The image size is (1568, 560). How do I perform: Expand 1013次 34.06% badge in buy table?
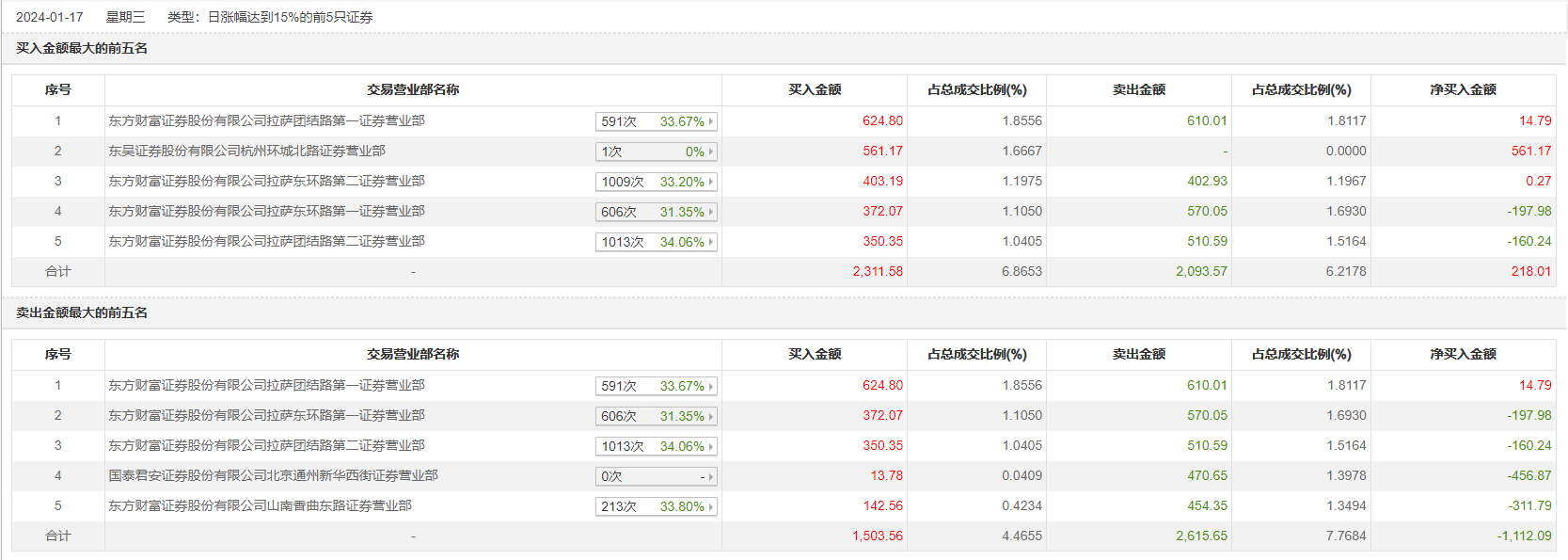(657, 242)
